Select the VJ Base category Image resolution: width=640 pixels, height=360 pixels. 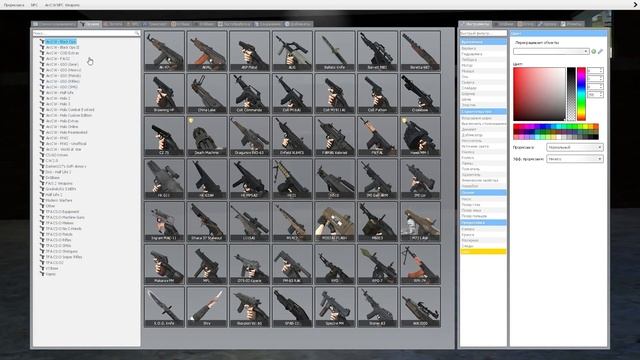pos(52,269)
